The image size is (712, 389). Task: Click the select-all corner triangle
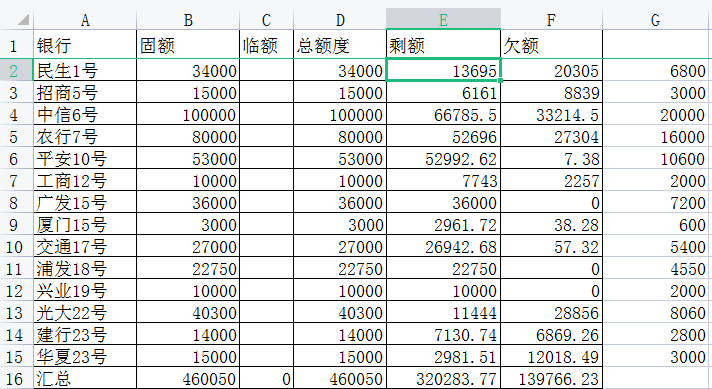click(23, 20)
